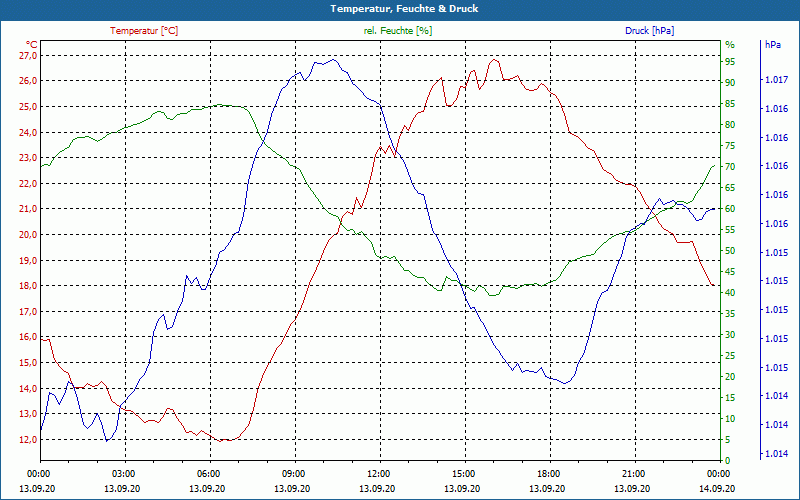Image resolution: width=800 pixels, height=500 pixels.
Task: Click the 60 tick on the humidity axis
Action: [x=730, y=208]
